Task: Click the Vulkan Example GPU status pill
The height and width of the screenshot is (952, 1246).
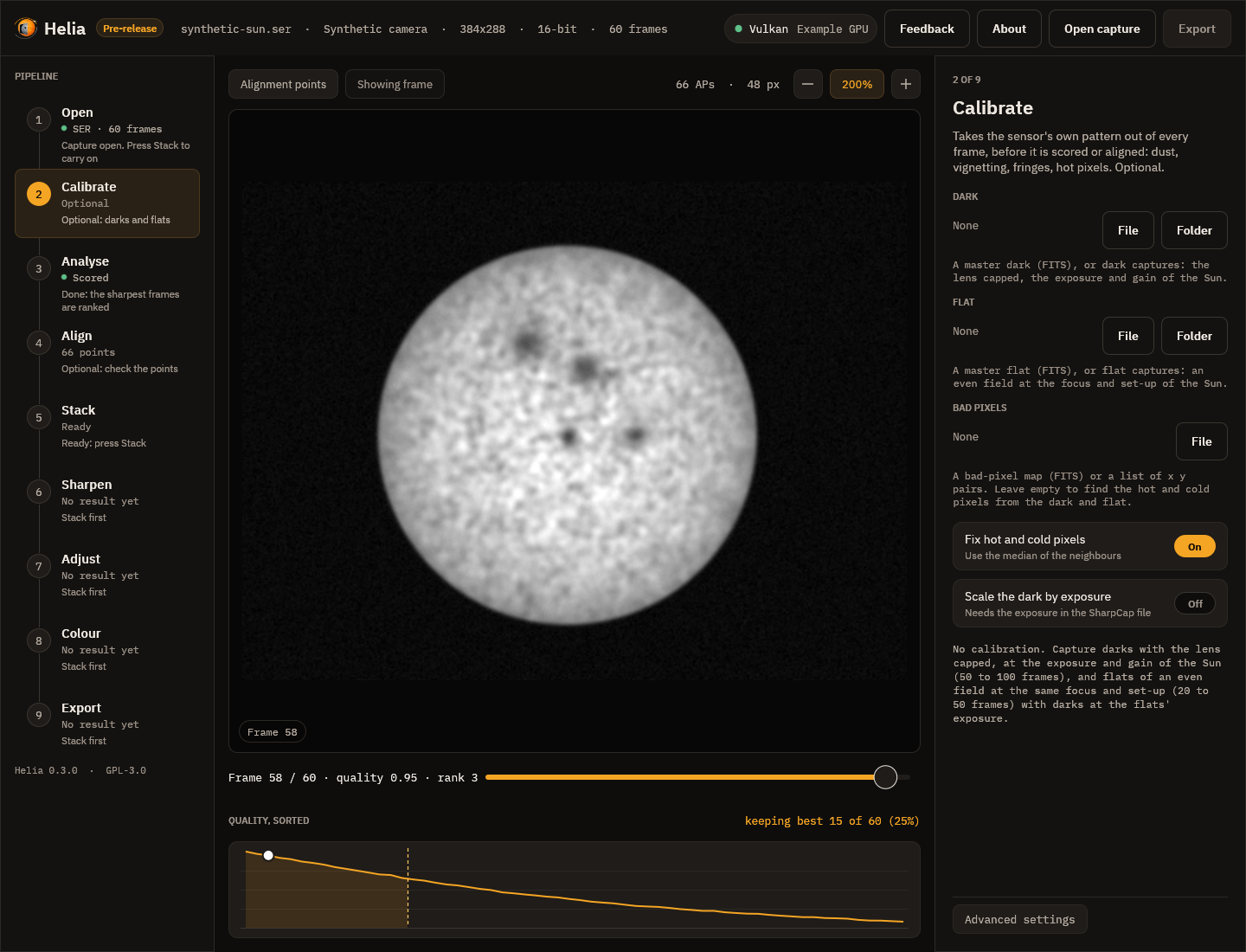Action: pos(800,29)
